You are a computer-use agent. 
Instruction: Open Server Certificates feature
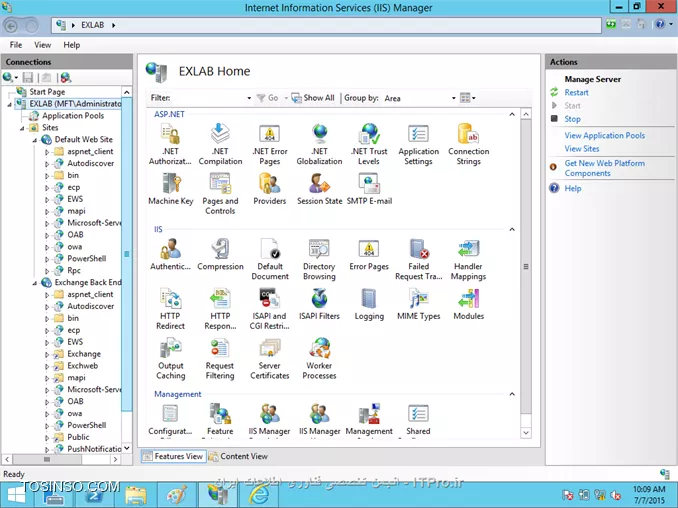tap(270, 358)
